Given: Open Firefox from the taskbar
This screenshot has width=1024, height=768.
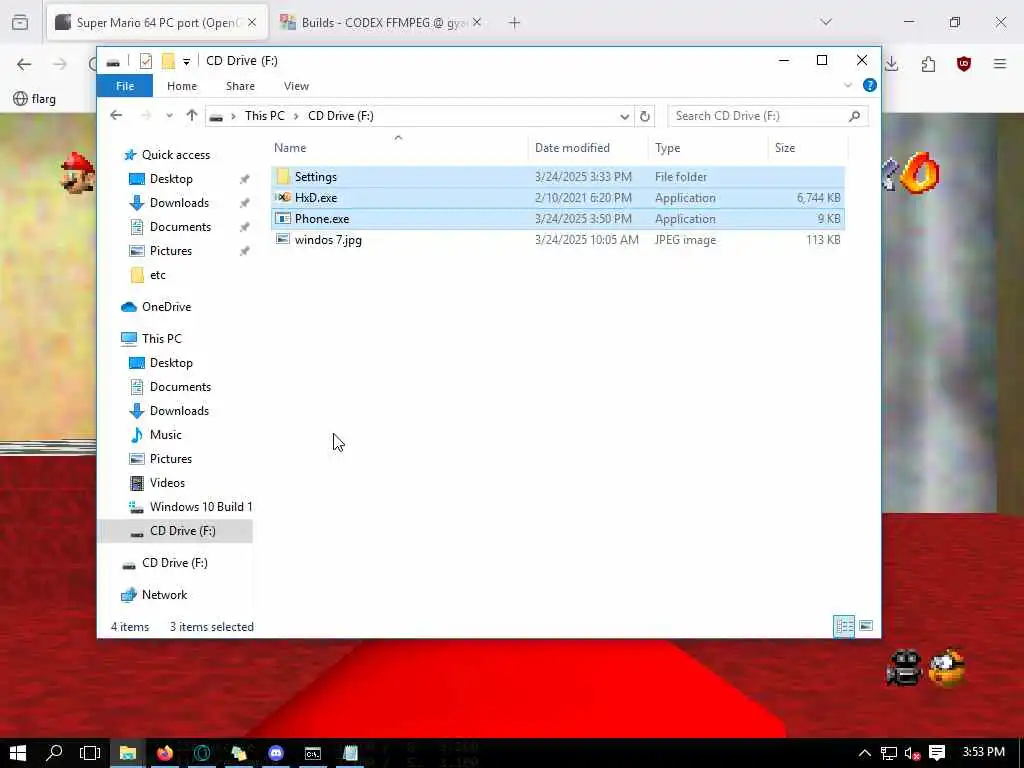Looking at the screenshot, I should pos(165,753).
